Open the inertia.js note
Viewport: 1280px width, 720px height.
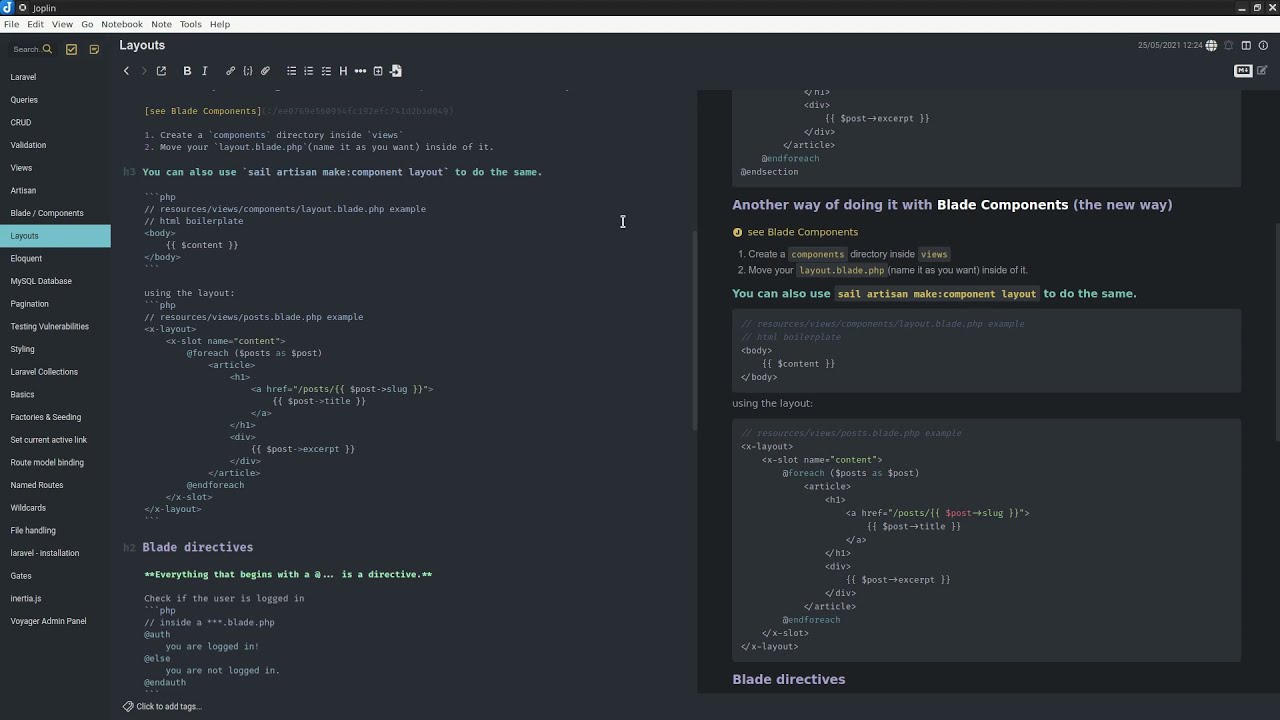[55, 598]
